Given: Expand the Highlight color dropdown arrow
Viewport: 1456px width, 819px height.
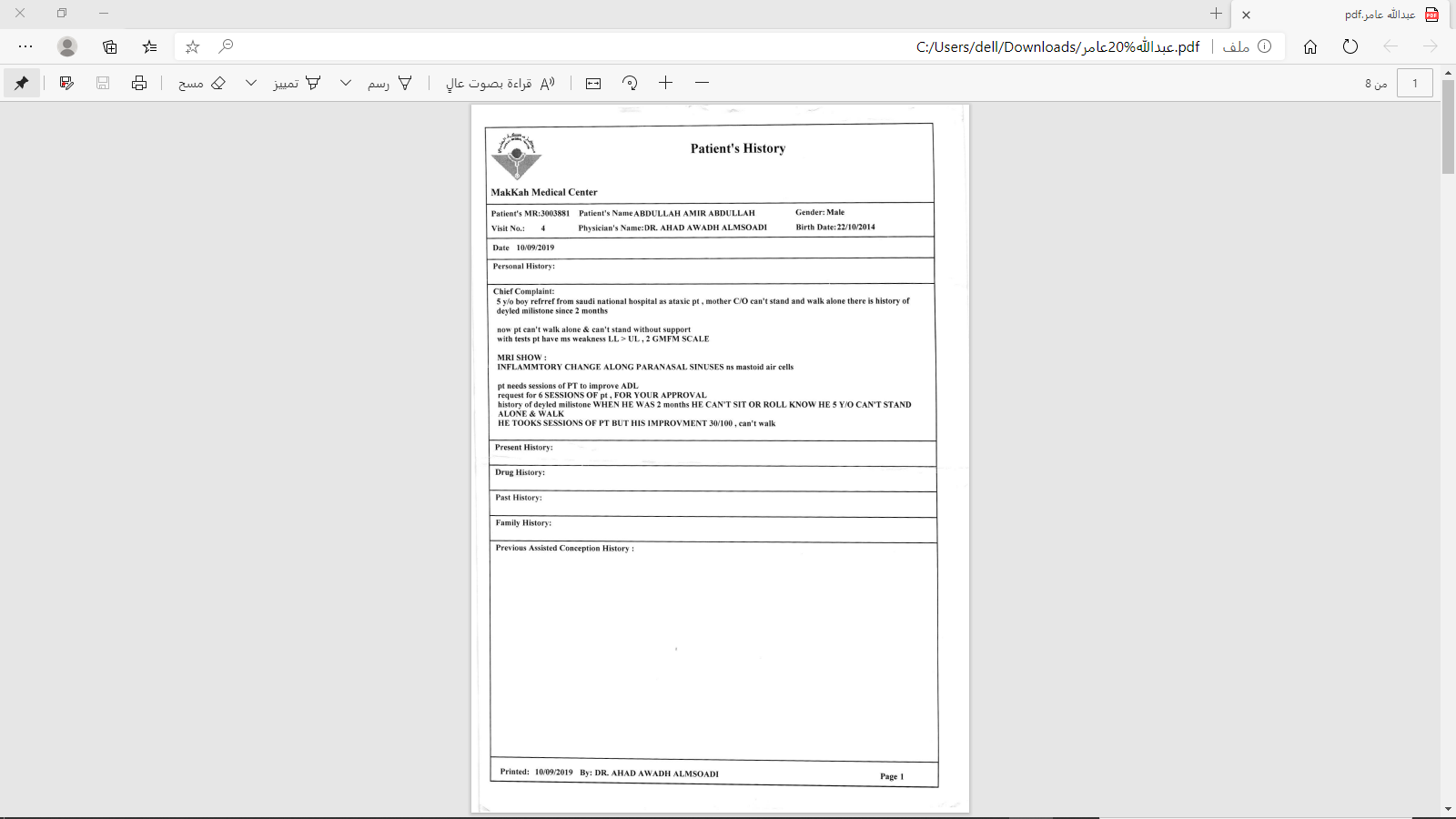Looking at the screenshot, I should click(x=251, y=83).
